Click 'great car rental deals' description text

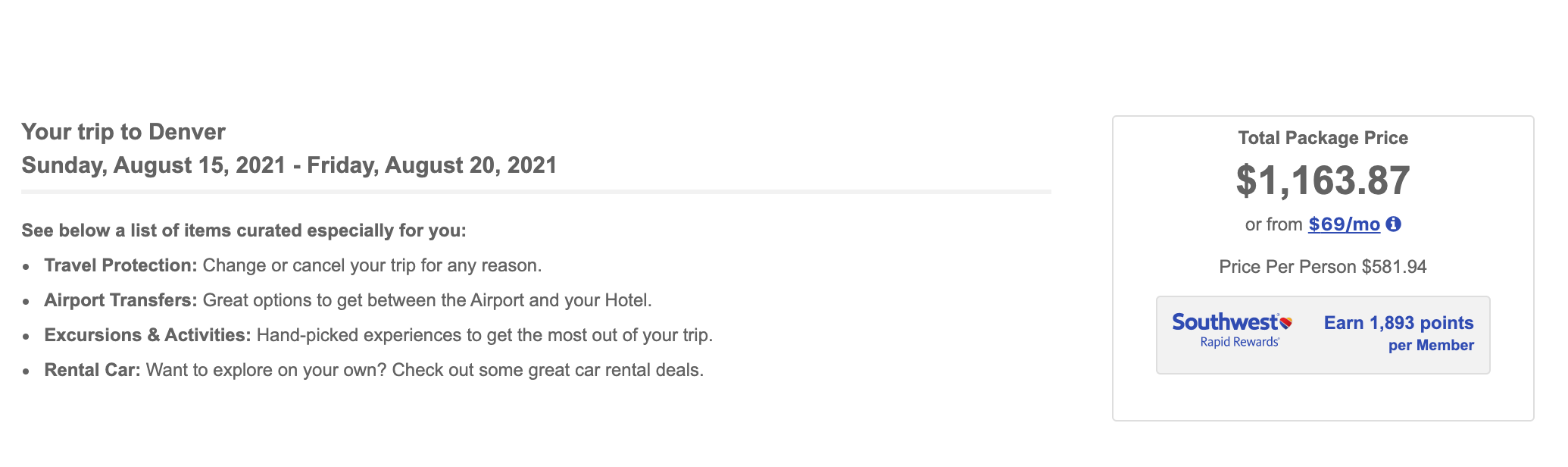424,370
